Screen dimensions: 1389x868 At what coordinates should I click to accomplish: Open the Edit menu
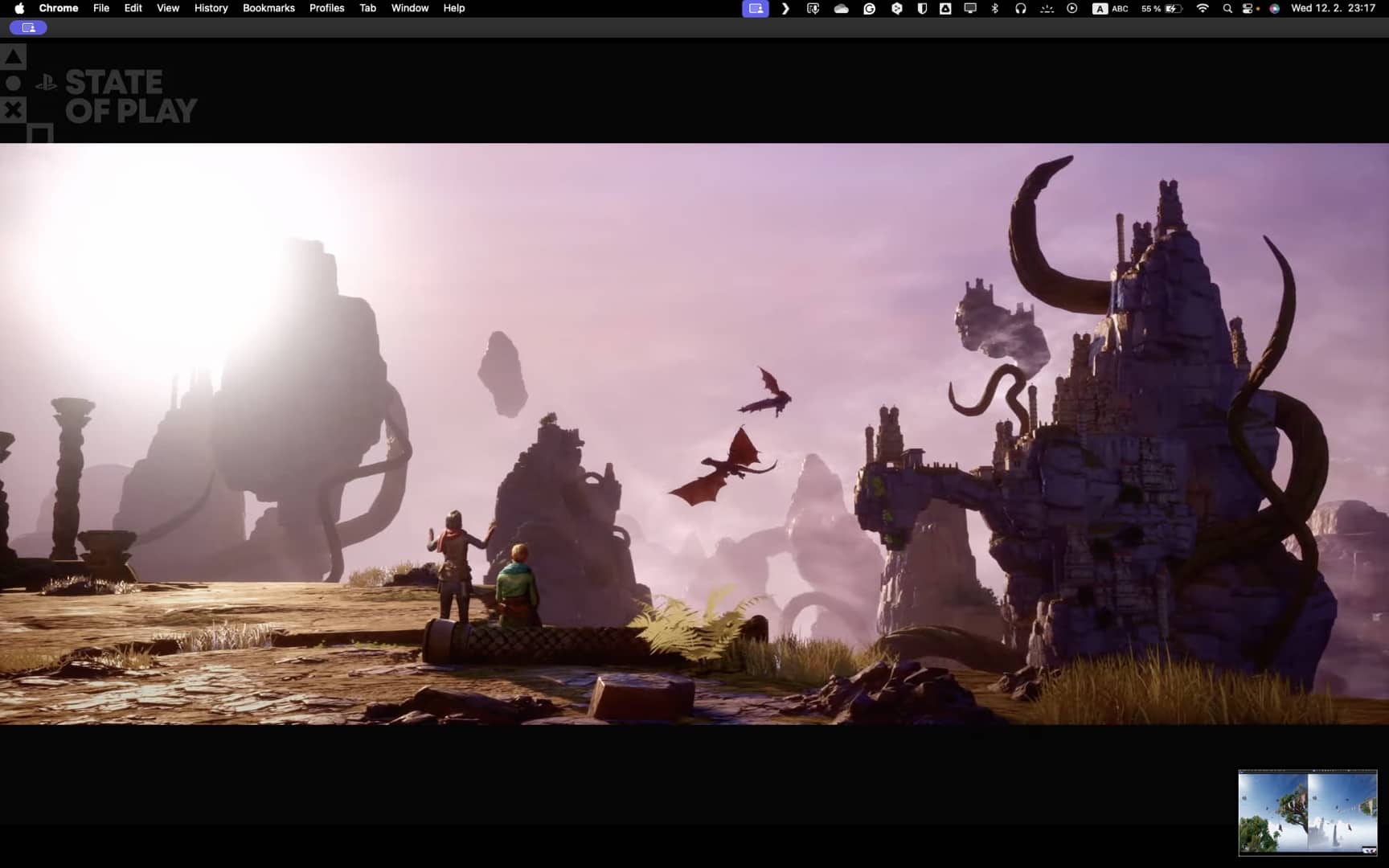coord(133,8)
